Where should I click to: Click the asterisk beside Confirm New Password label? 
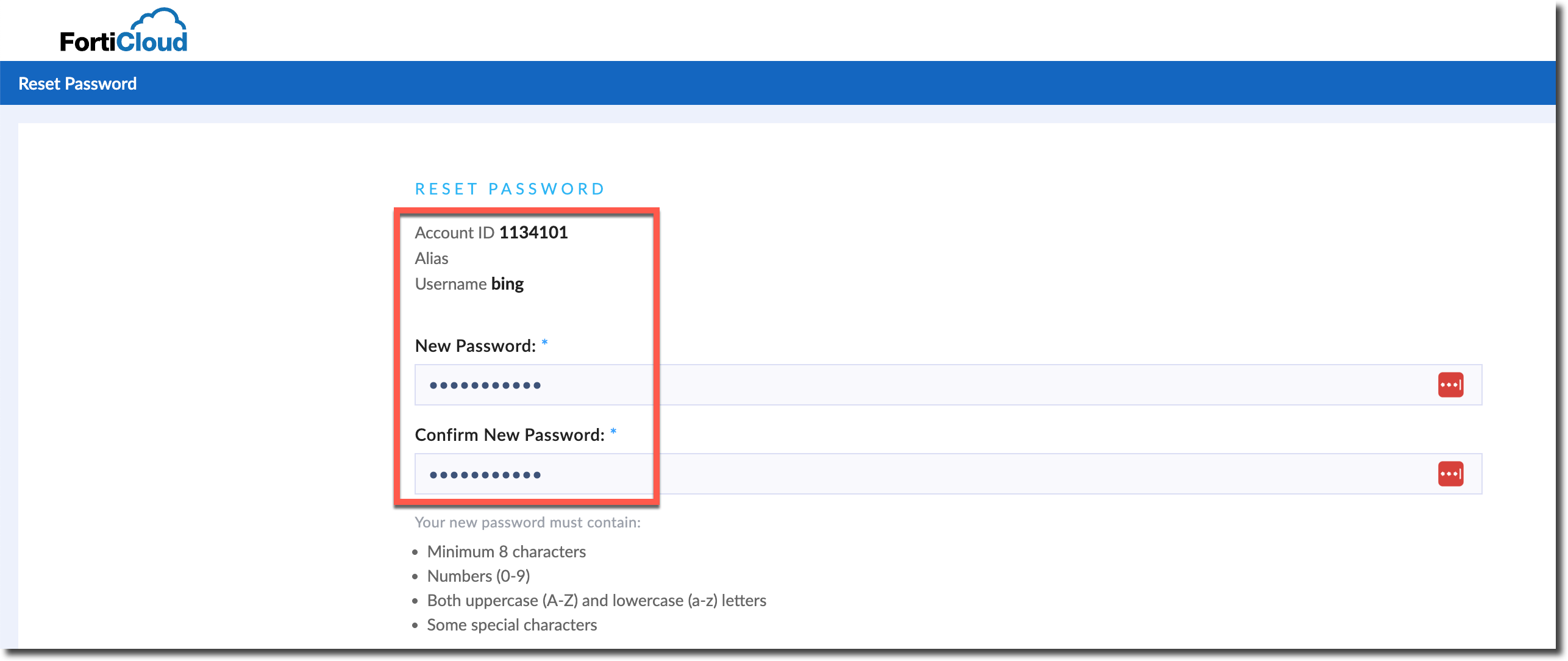(613, 432)
